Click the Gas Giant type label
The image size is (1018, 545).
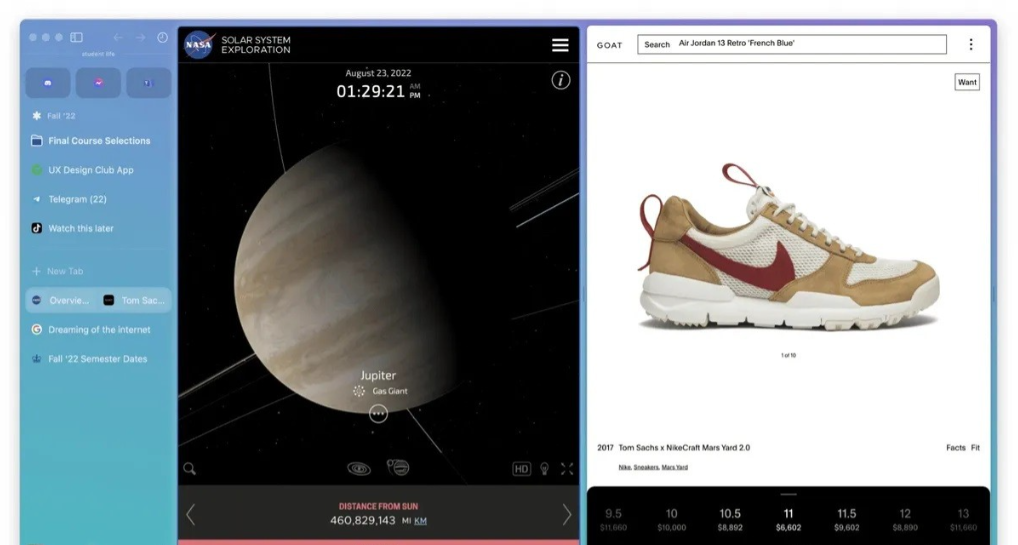[x=390, y=391]
